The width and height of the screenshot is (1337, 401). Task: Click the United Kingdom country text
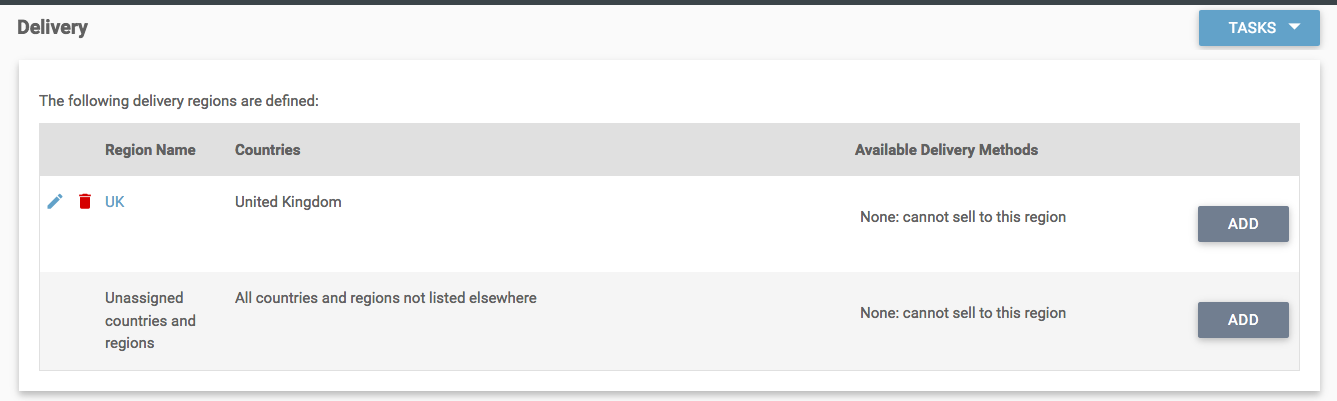click(x=288, y=202)
